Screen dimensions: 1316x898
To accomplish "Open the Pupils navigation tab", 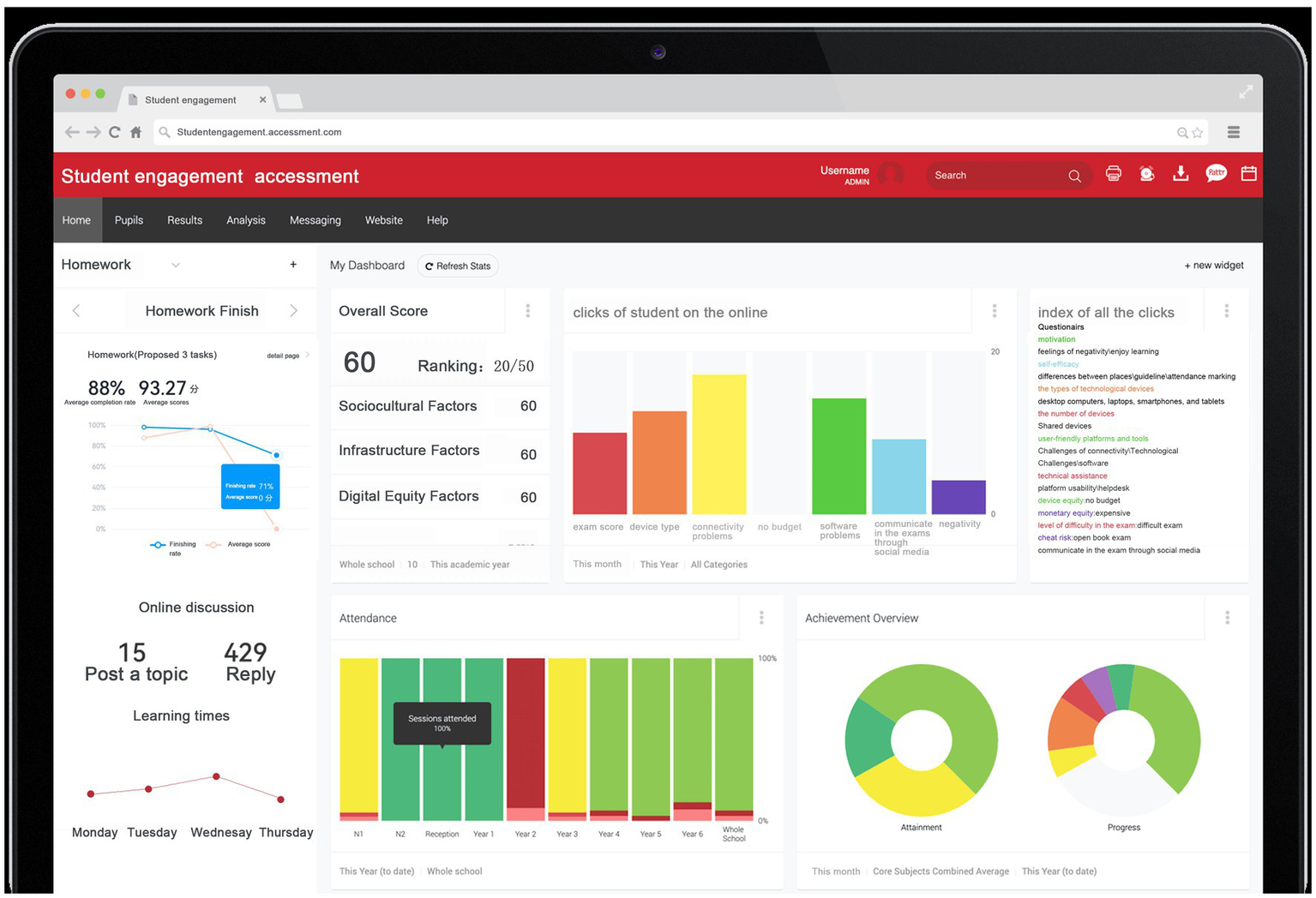I will pyautogui.click(x=129, y=220).
